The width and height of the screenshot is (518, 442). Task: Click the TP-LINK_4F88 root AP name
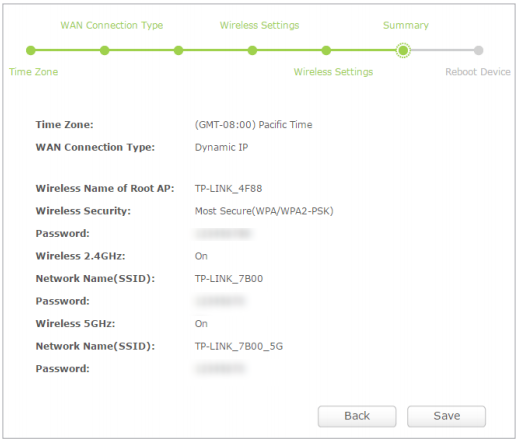click(228, 189)
